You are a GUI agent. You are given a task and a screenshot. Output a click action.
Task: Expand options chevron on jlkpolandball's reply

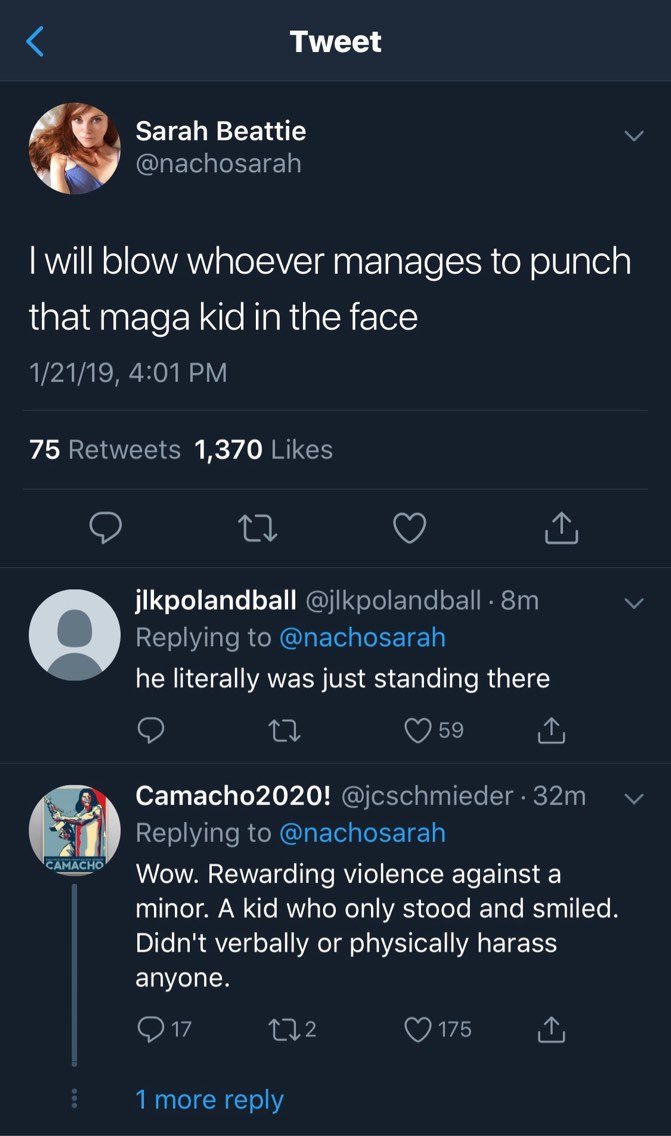coord(634,603)
